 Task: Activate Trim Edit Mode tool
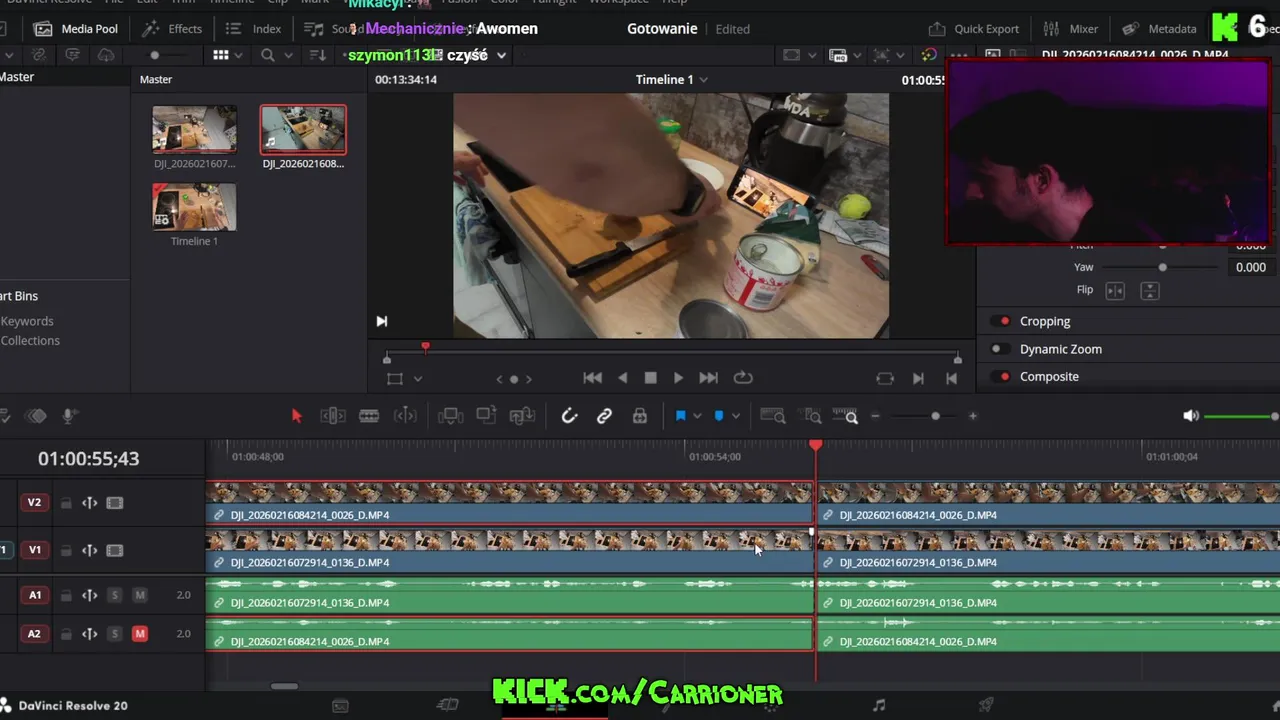coord(332,416)
